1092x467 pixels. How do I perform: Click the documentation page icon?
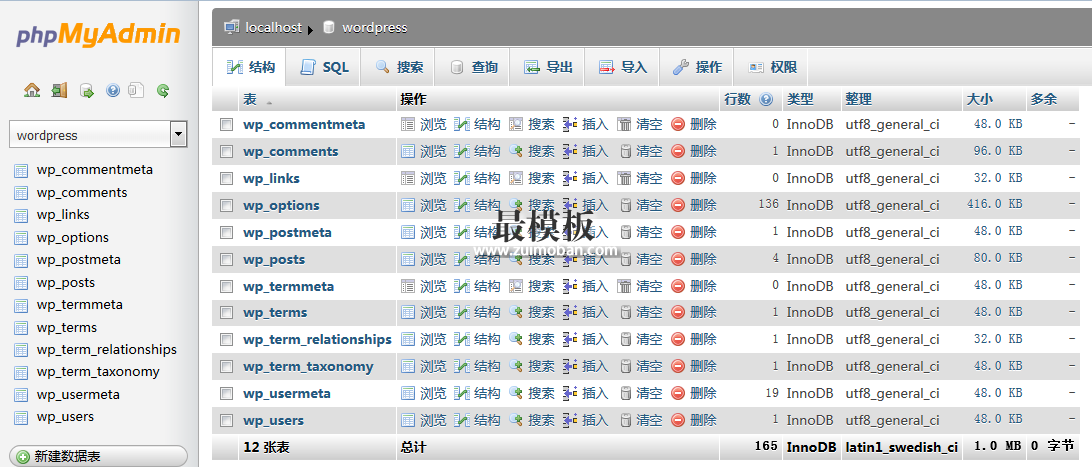click(x=136, y=90)
